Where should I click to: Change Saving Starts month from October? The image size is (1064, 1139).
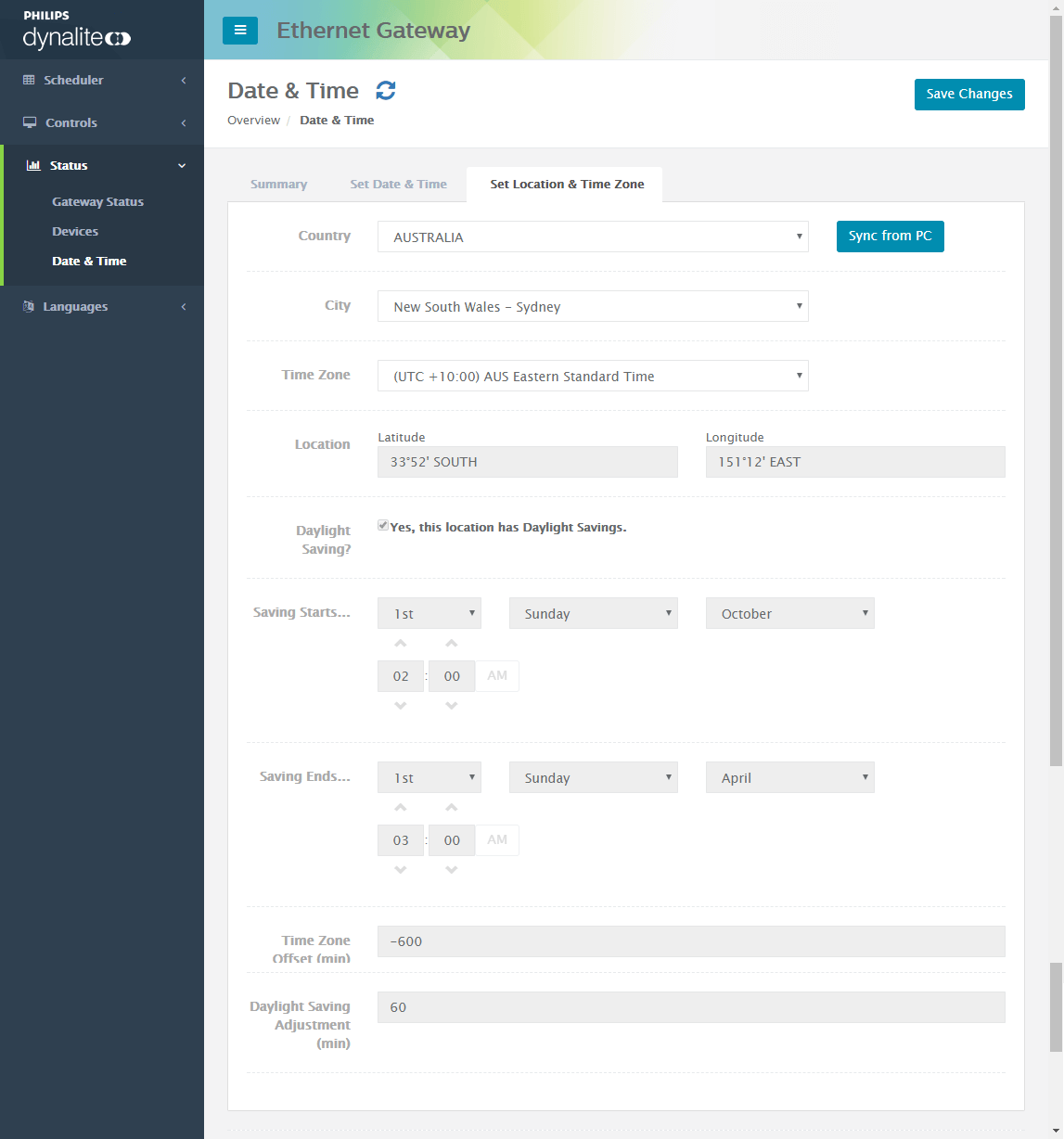point(789,613)
